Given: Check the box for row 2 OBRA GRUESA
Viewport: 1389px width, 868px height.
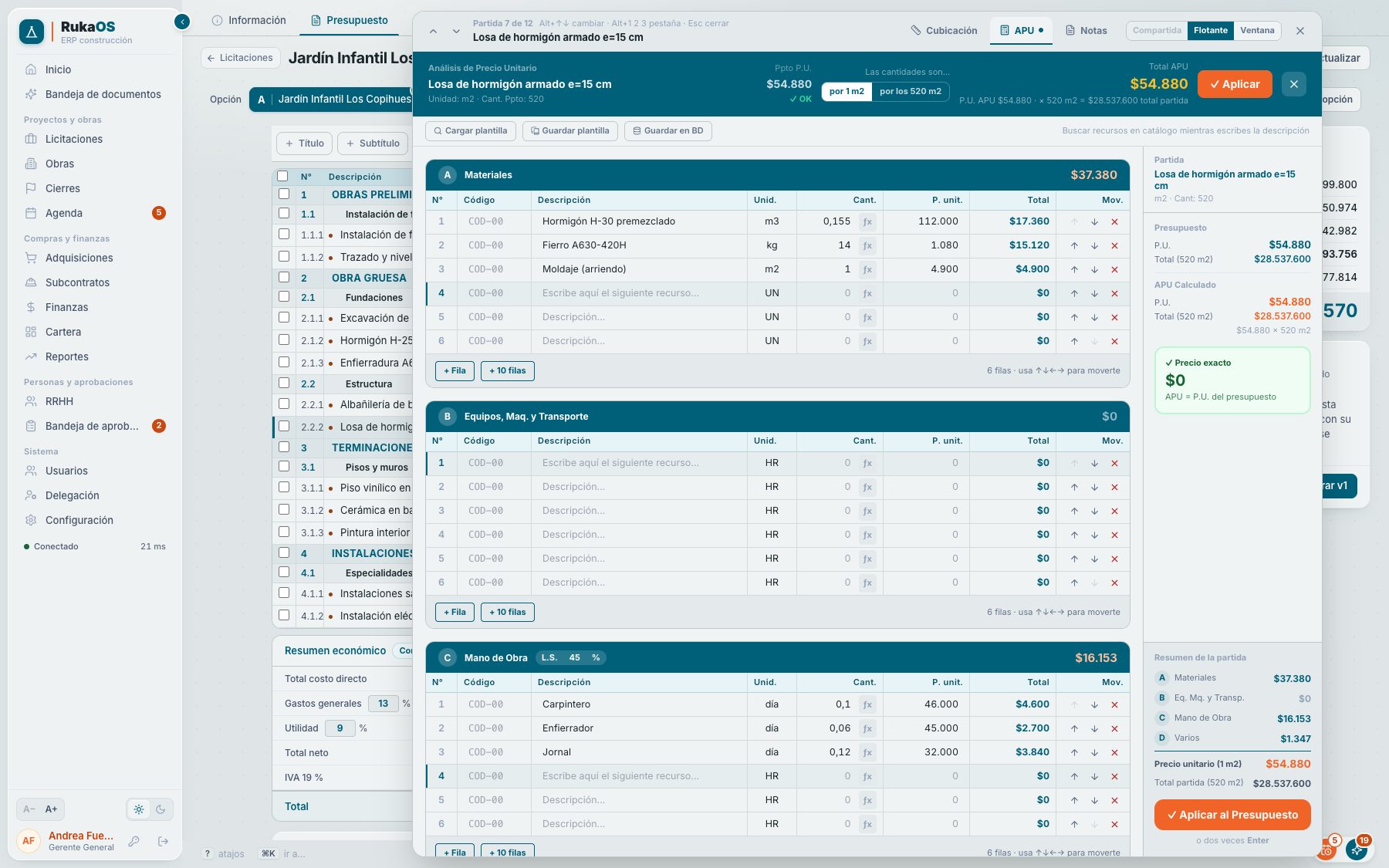Looking at the screenshot, I should 284,277.
